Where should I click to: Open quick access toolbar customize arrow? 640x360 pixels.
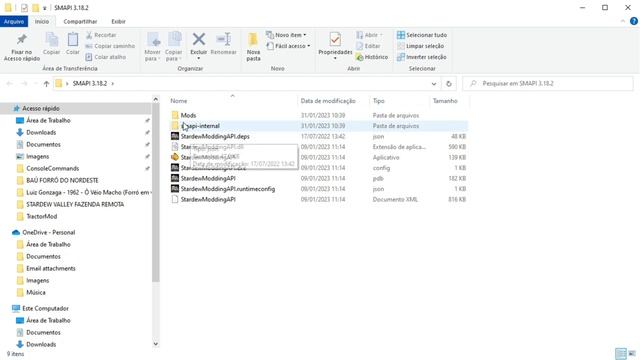45,8
